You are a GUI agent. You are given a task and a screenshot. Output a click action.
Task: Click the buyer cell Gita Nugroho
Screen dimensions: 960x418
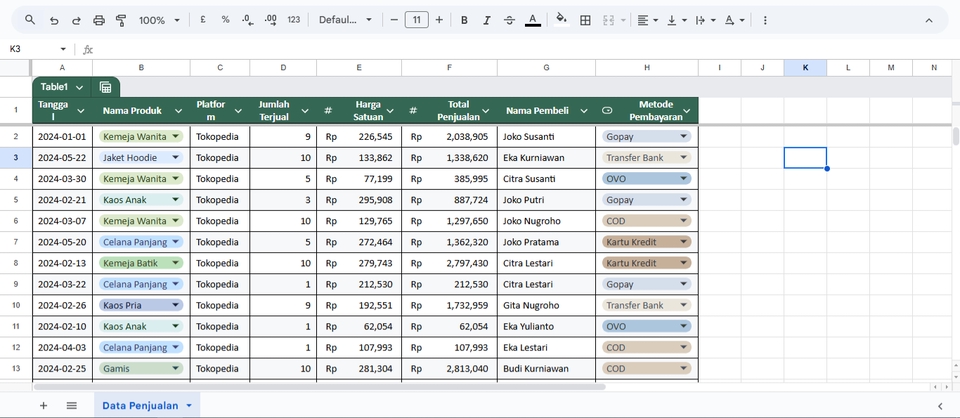tap(546, 305)
